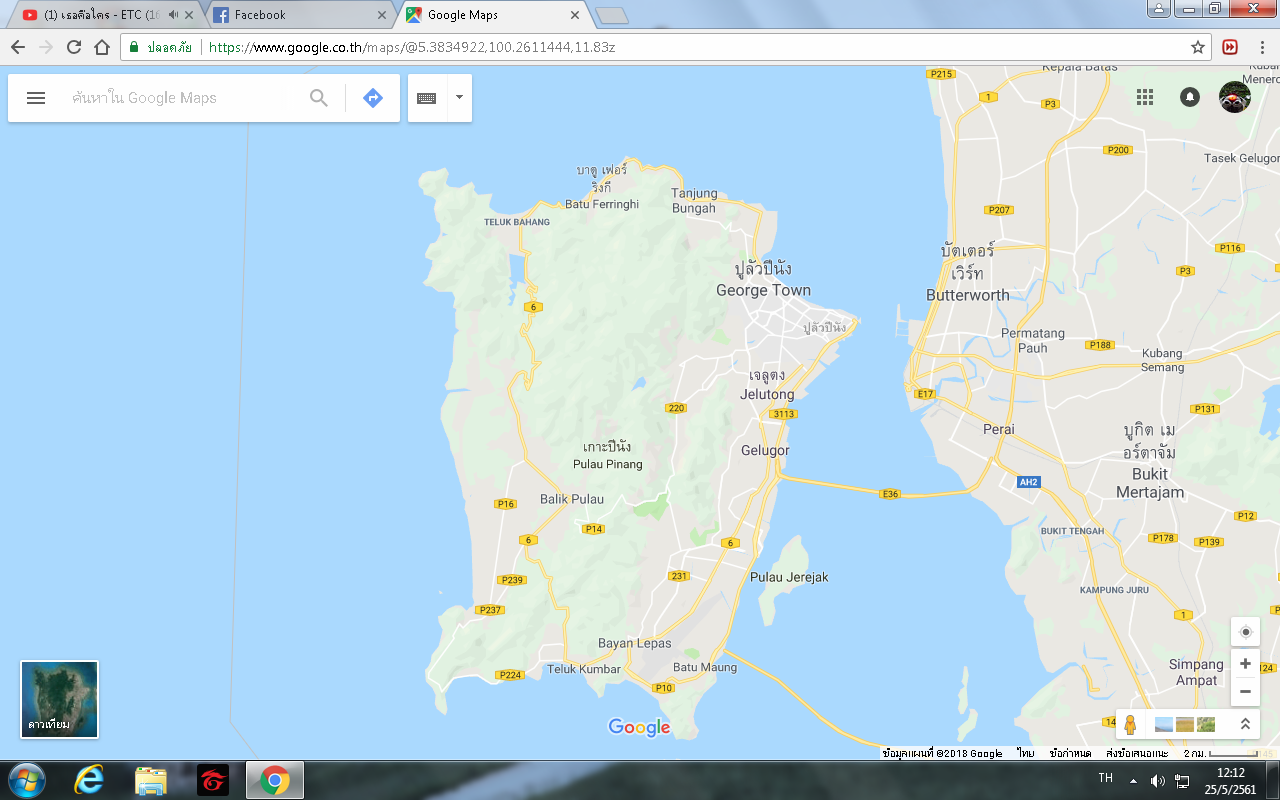This screenshot has height=800, width=1280.
Task: Click the Pulau Pinang label
Action: (x=608, y=464)
